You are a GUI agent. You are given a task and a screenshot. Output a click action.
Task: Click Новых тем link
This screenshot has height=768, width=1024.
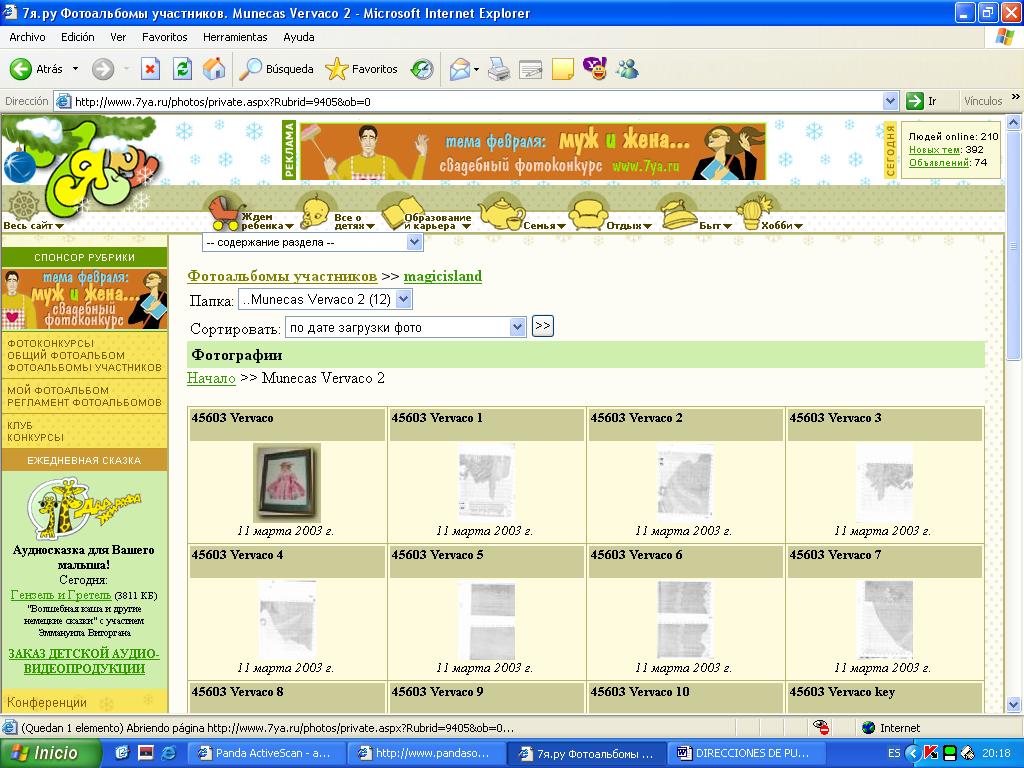point(935,150)
